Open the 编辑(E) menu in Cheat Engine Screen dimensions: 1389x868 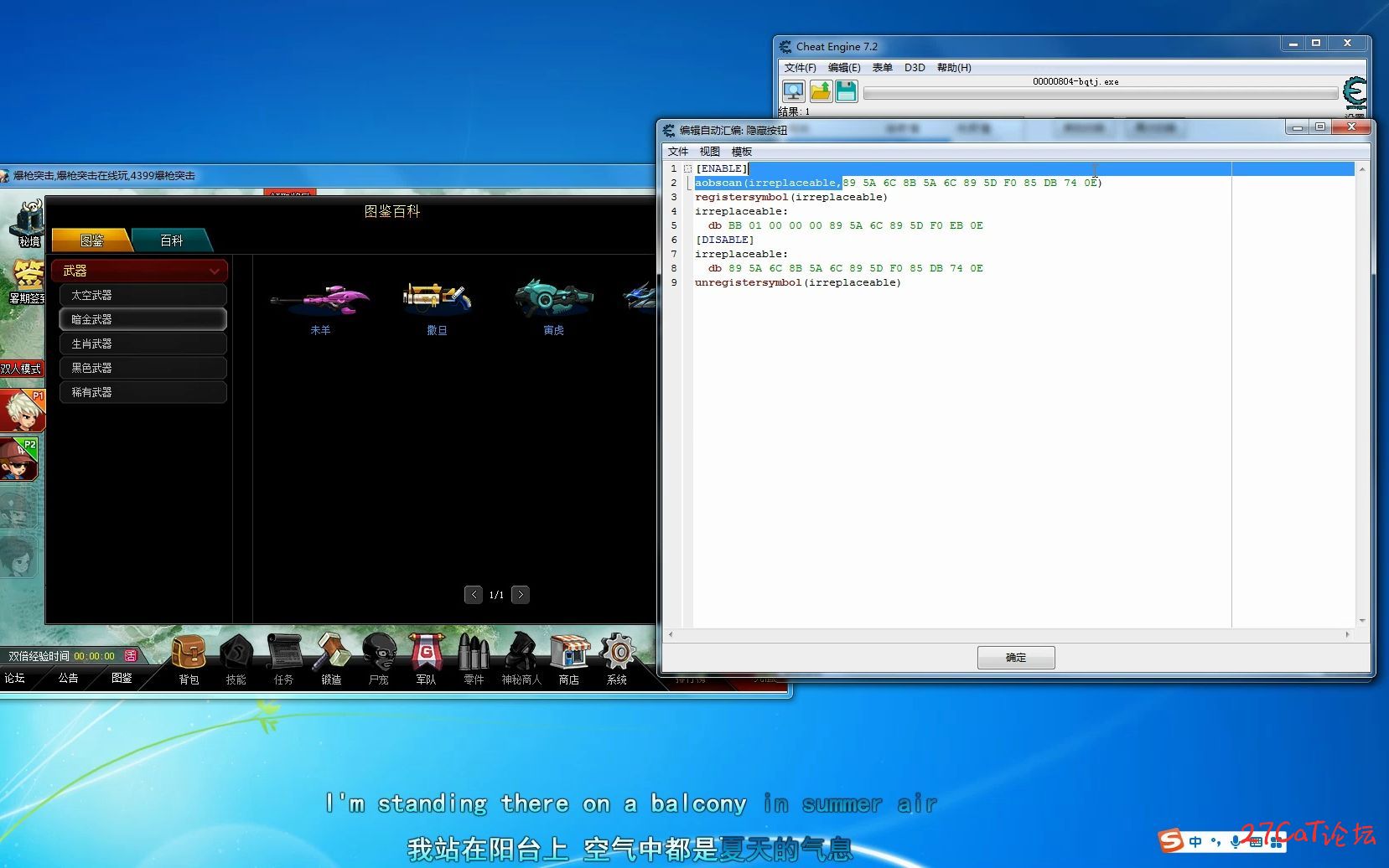tap(844, 68)
